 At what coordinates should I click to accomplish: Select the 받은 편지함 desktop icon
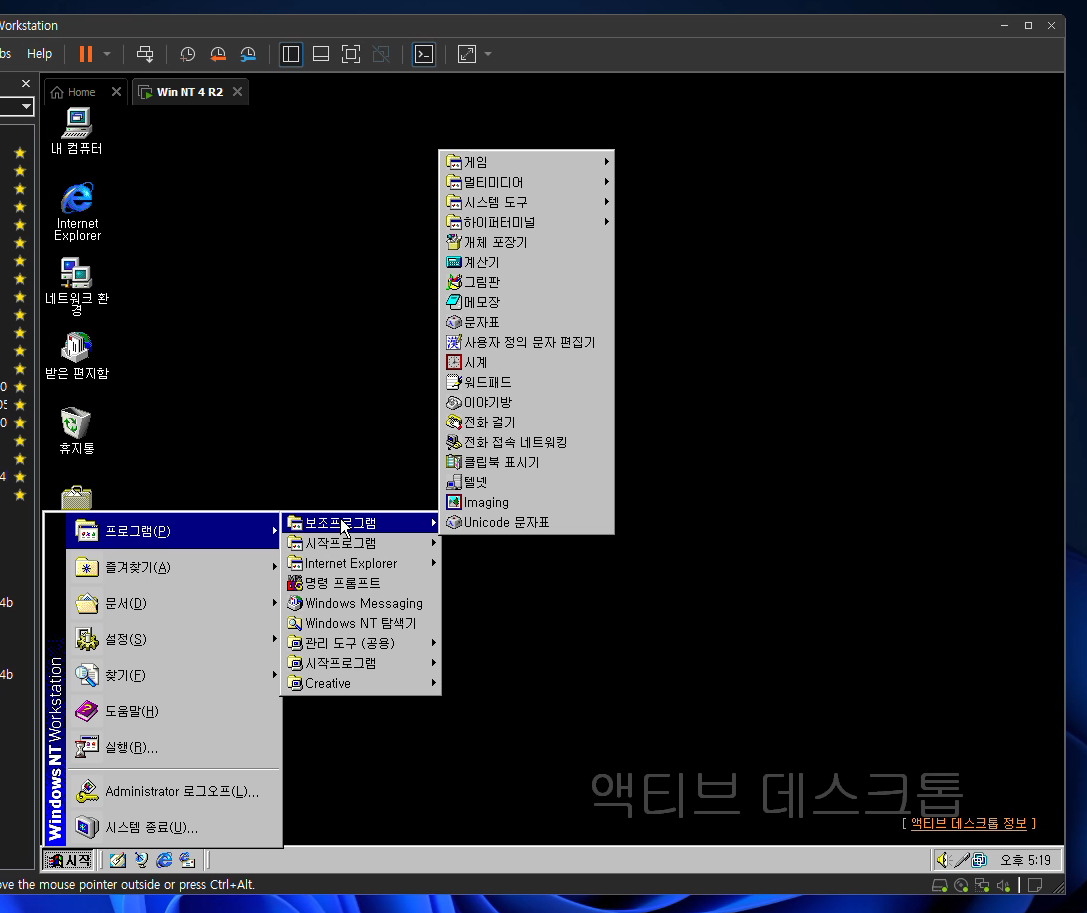click(x=77, y=356)
